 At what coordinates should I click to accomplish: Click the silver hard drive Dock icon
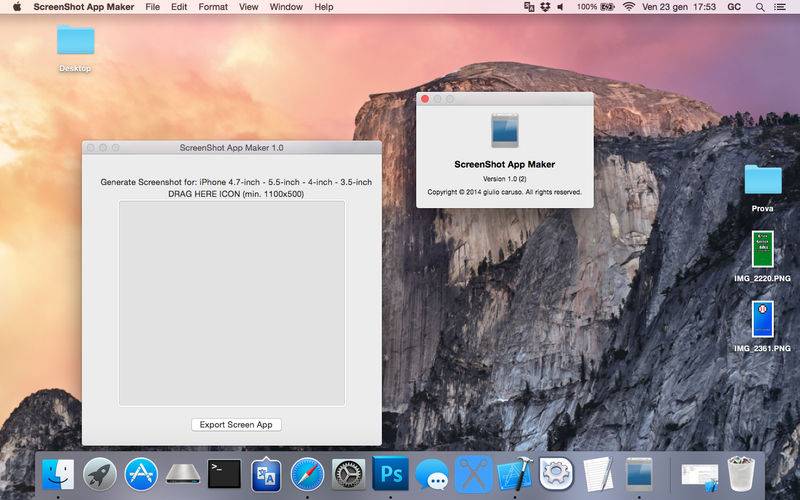183,474
